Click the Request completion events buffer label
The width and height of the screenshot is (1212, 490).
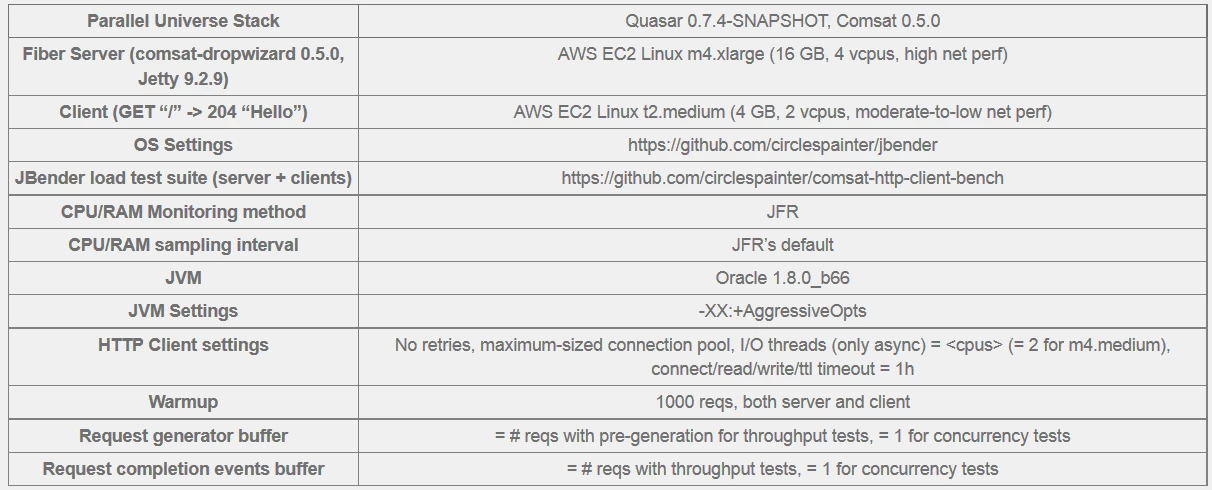coord(183,469)
